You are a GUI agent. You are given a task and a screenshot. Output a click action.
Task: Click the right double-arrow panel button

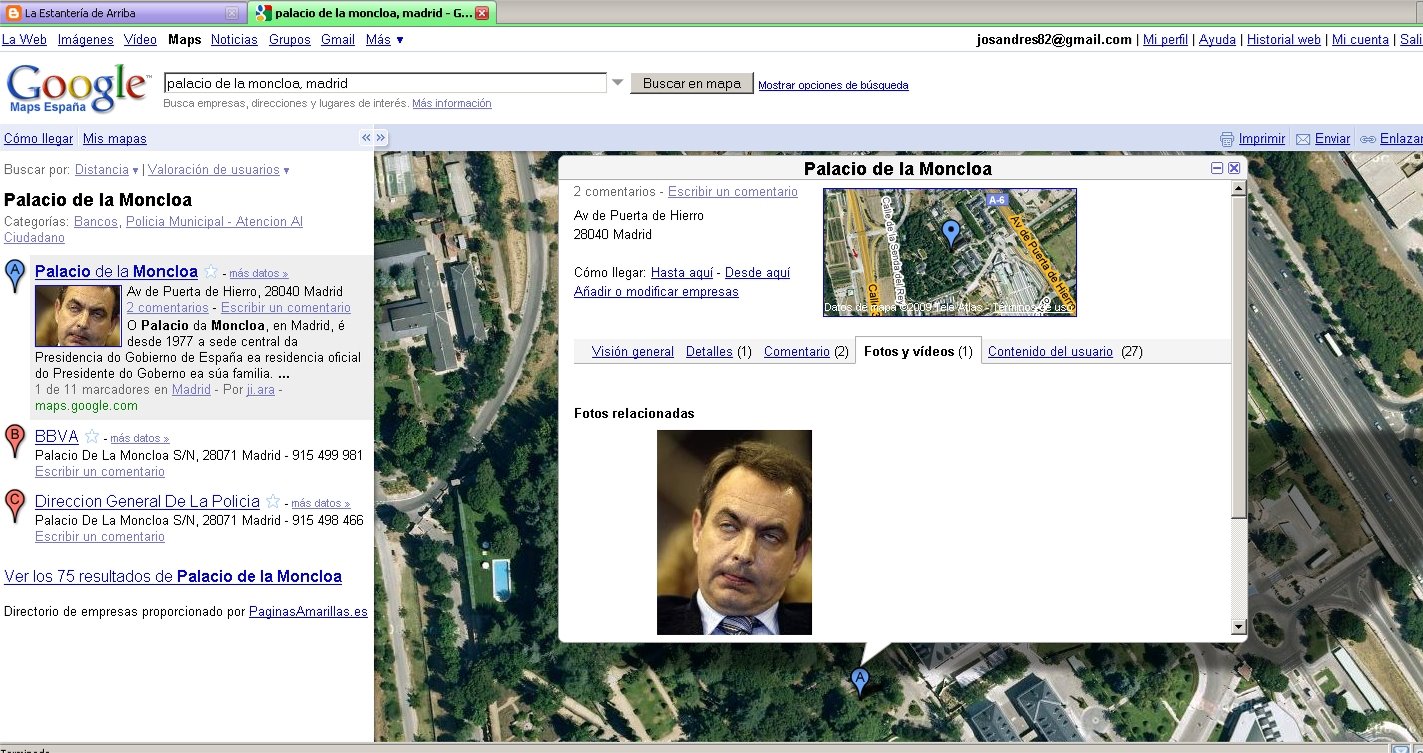tap(381, 138)
